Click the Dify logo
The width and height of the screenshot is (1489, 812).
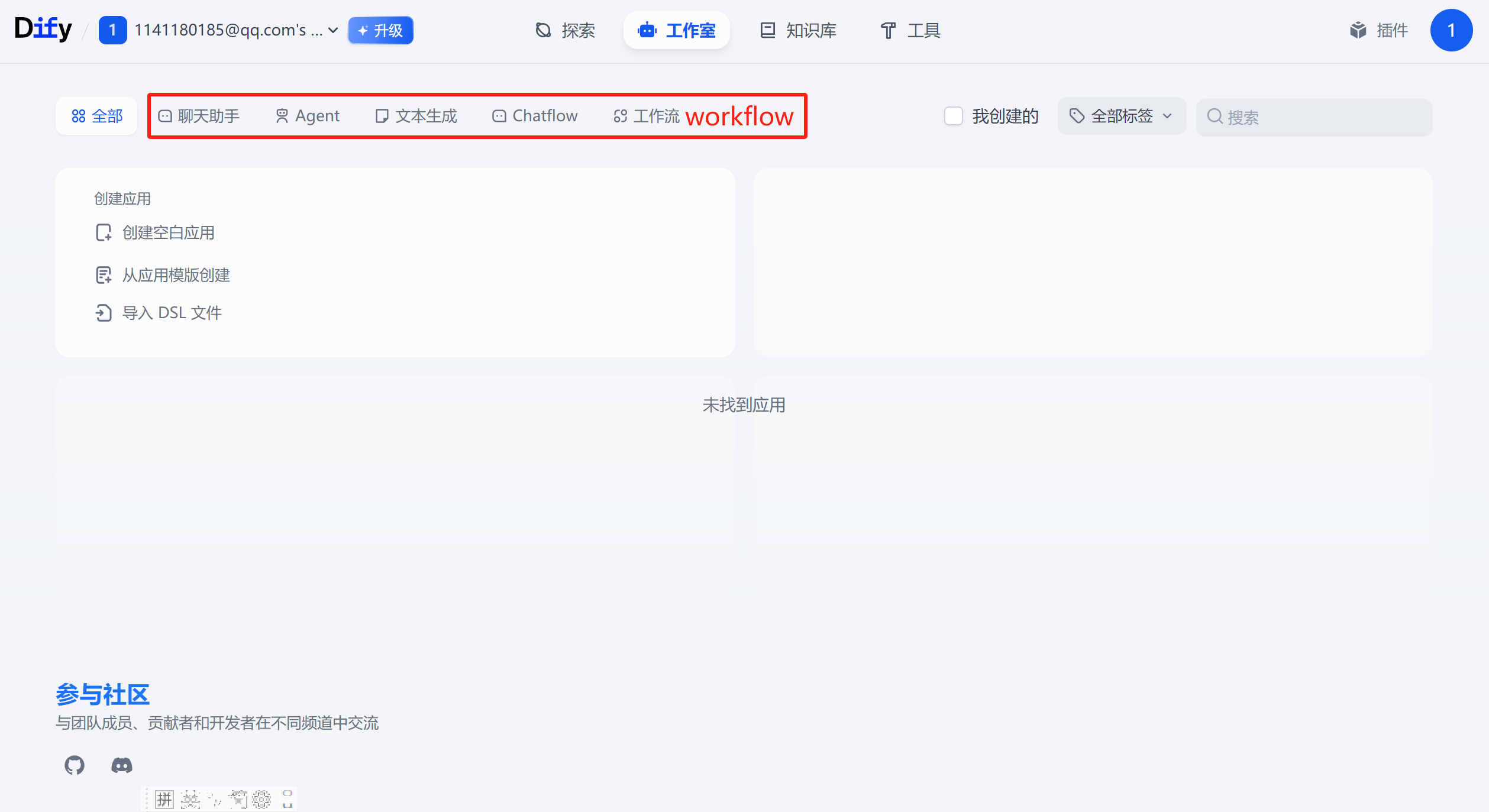click(43, 29)
